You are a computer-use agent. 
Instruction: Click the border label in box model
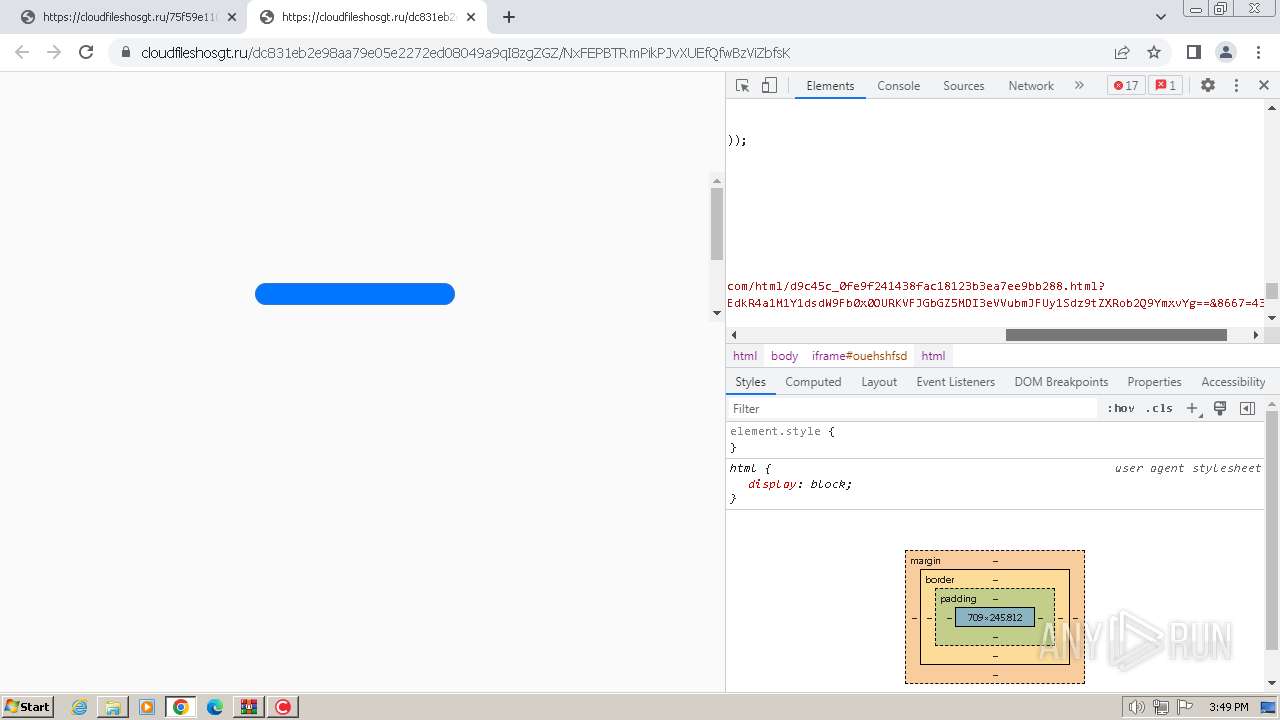(x=940, y=580)
